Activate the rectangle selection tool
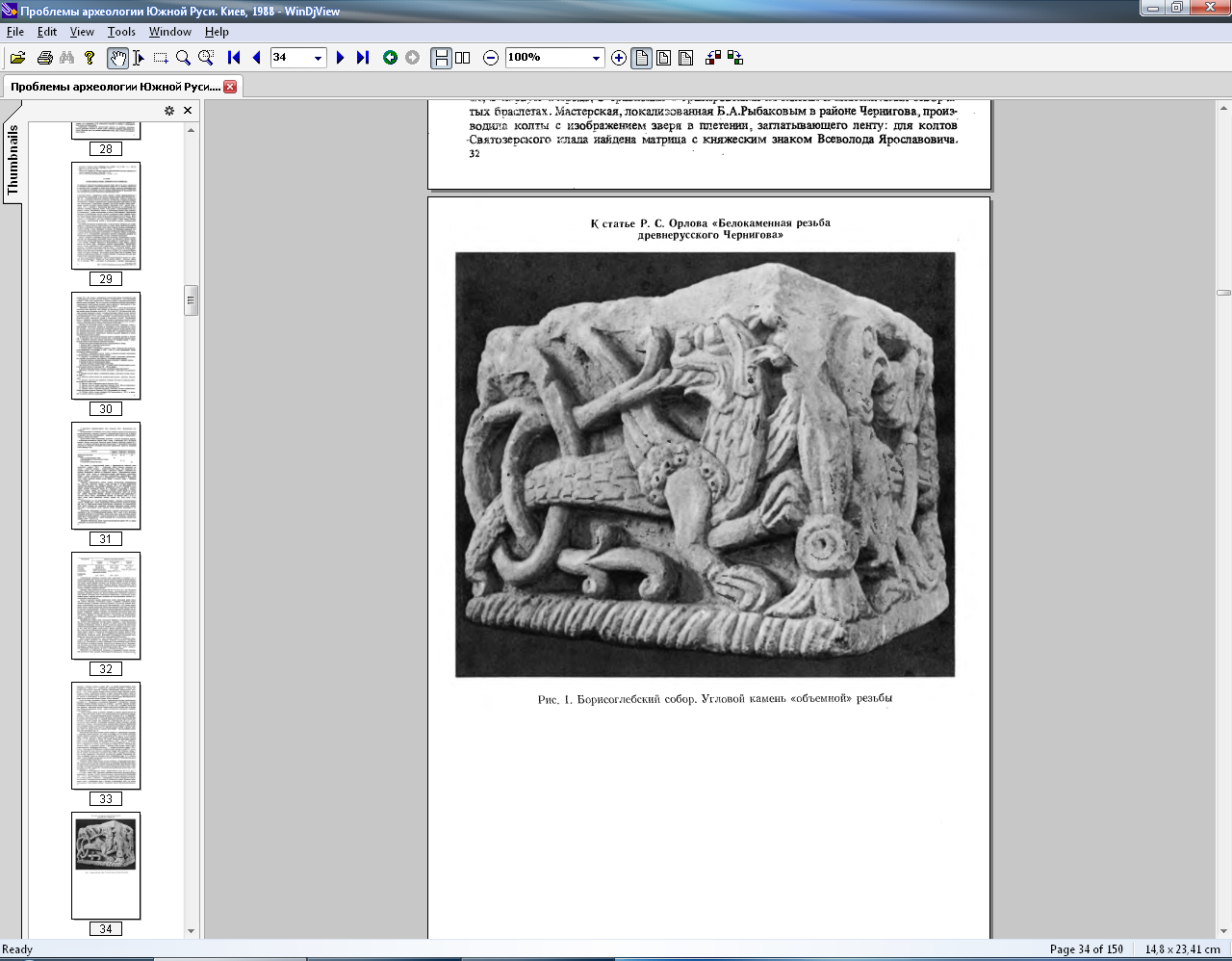Image resolution: width=1232 pixels, height=961 pixels. click(x=161, y=58)
